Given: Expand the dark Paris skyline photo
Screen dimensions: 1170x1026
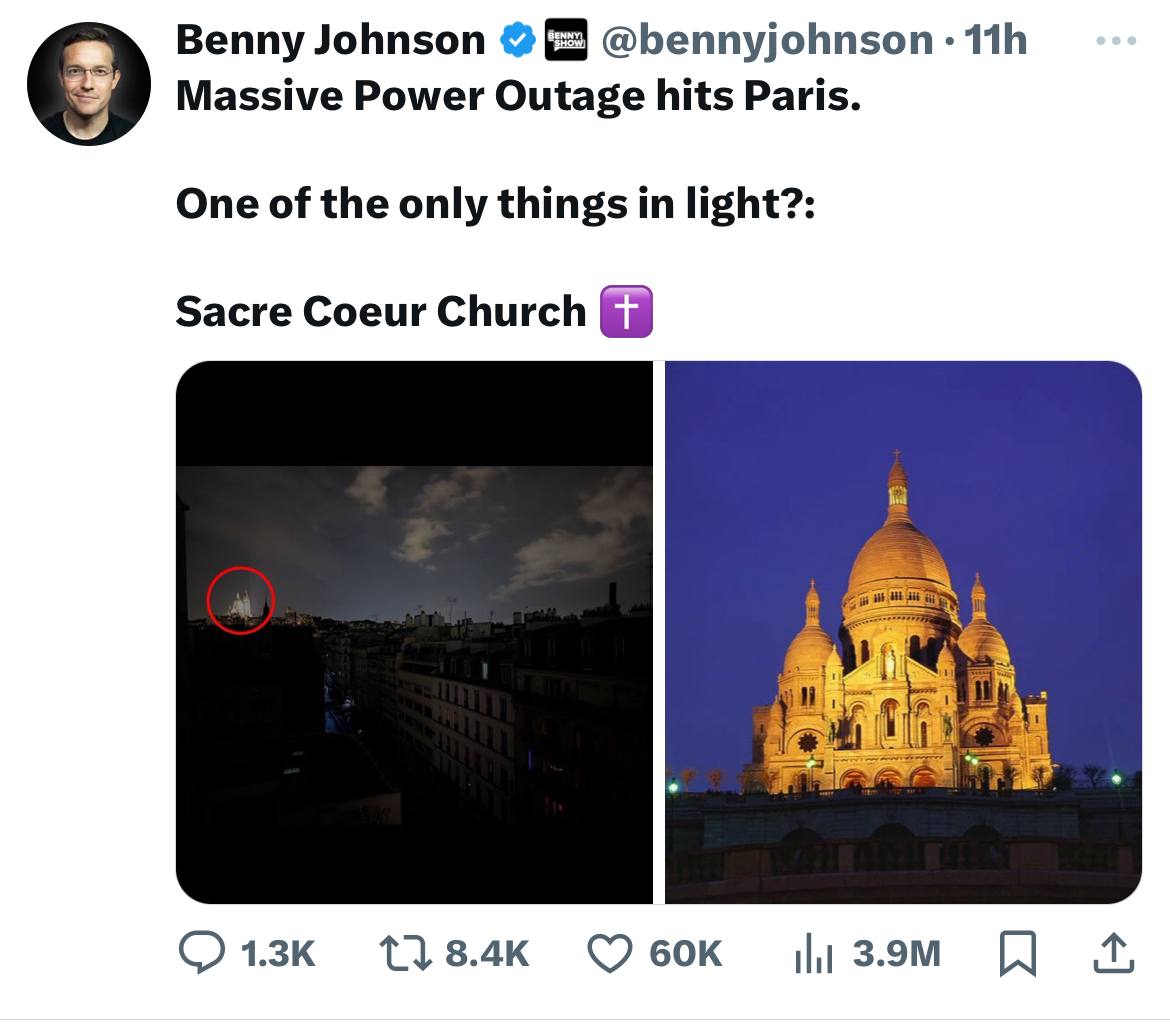Looking at the screenshot, I should coord(414,632).
